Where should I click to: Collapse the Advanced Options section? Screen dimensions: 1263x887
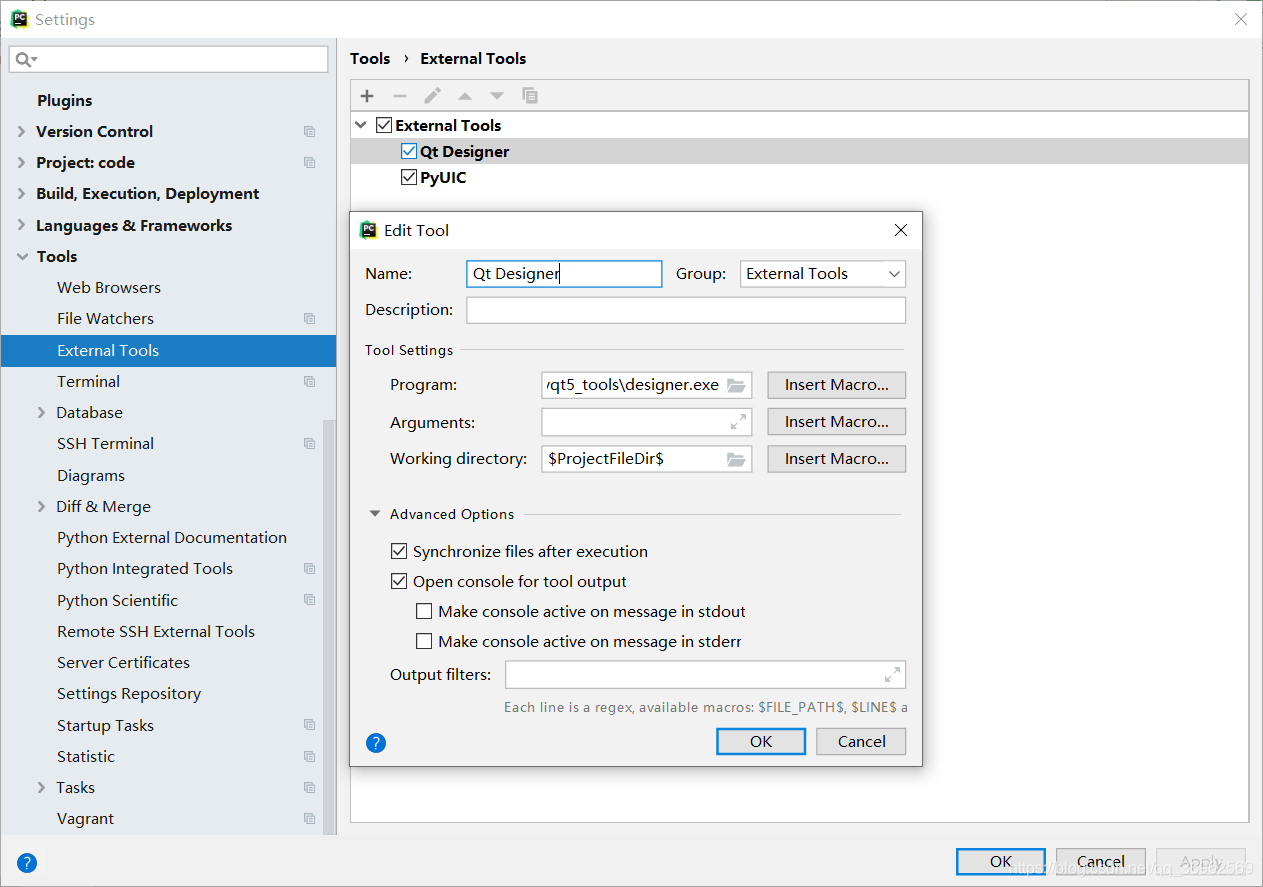coord(375,514)
